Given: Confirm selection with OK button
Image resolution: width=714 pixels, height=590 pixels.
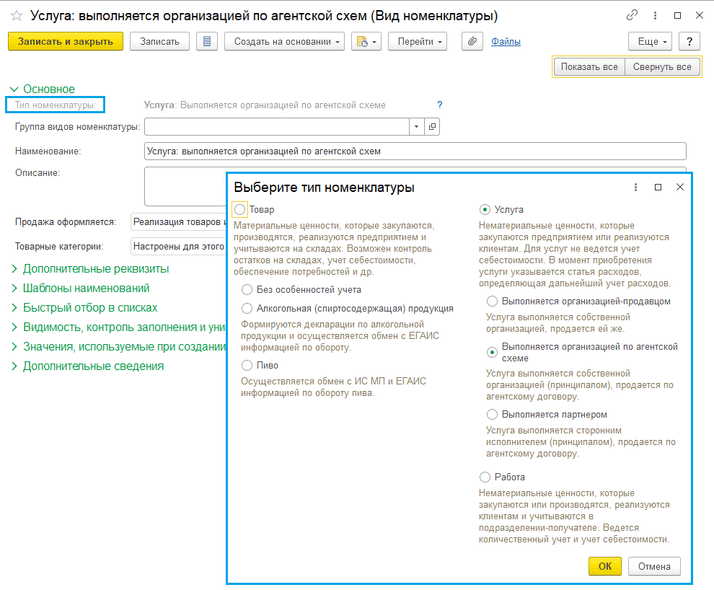Looking at the screenshot, I should (x=605, y=566).
